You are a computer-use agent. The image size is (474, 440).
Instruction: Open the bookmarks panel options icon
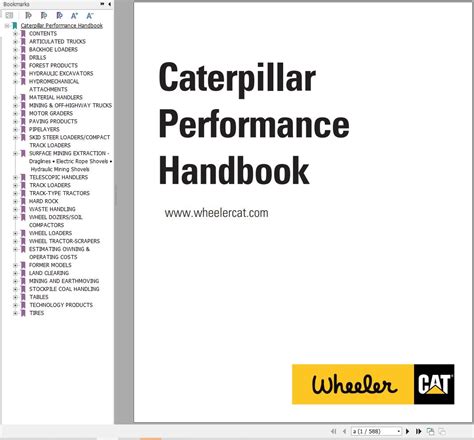click(x=9, y=15)
